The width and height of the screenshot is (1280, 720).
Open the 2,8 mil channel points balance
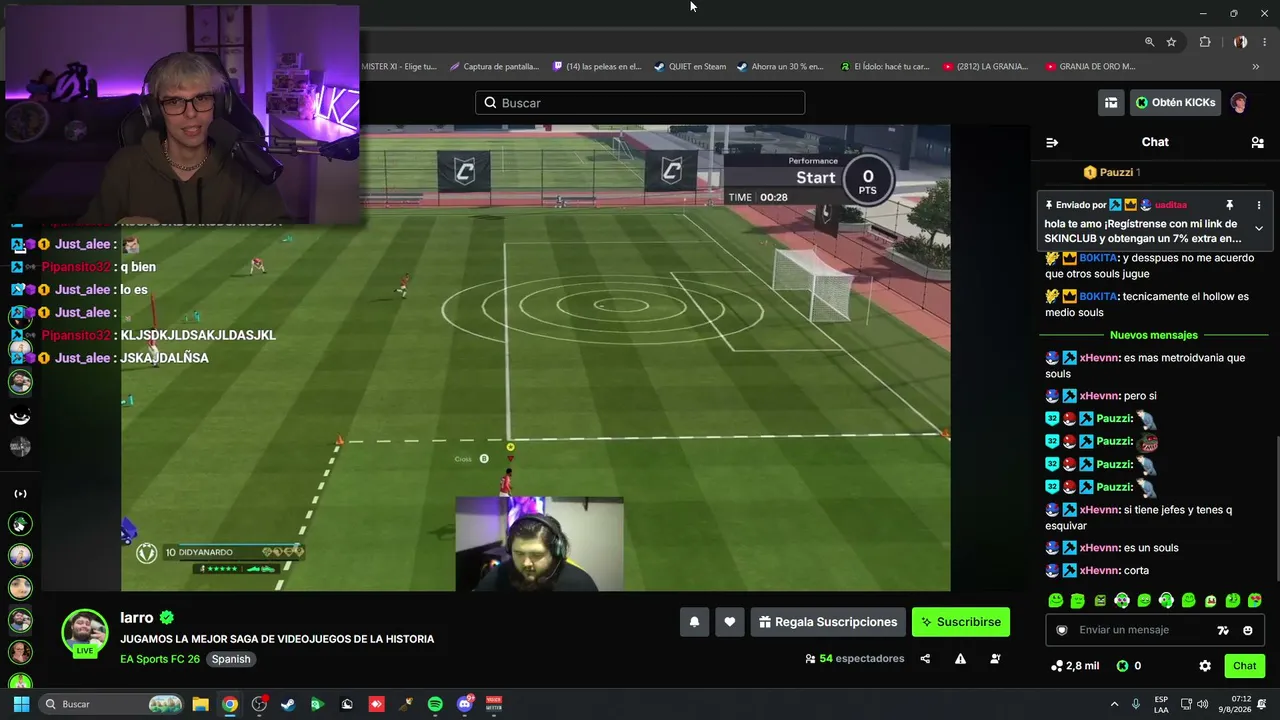coord(1074,666)
